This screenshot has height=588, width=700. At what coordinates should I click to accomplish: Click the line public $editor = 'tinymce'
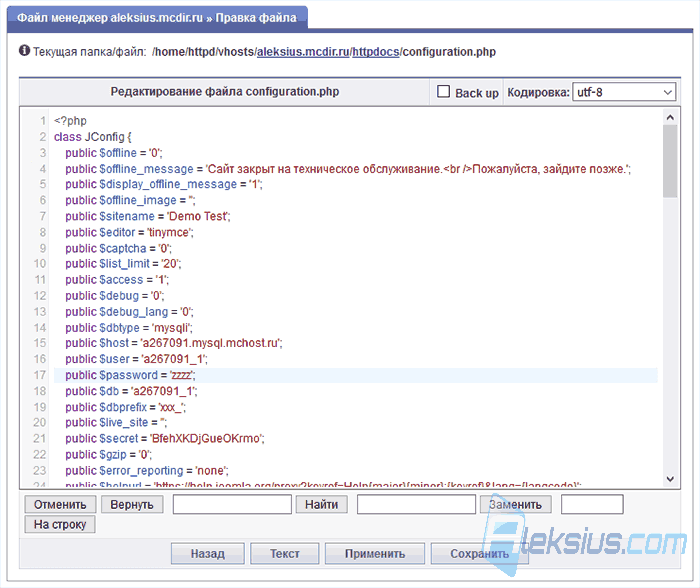click(x=129, y=233)
